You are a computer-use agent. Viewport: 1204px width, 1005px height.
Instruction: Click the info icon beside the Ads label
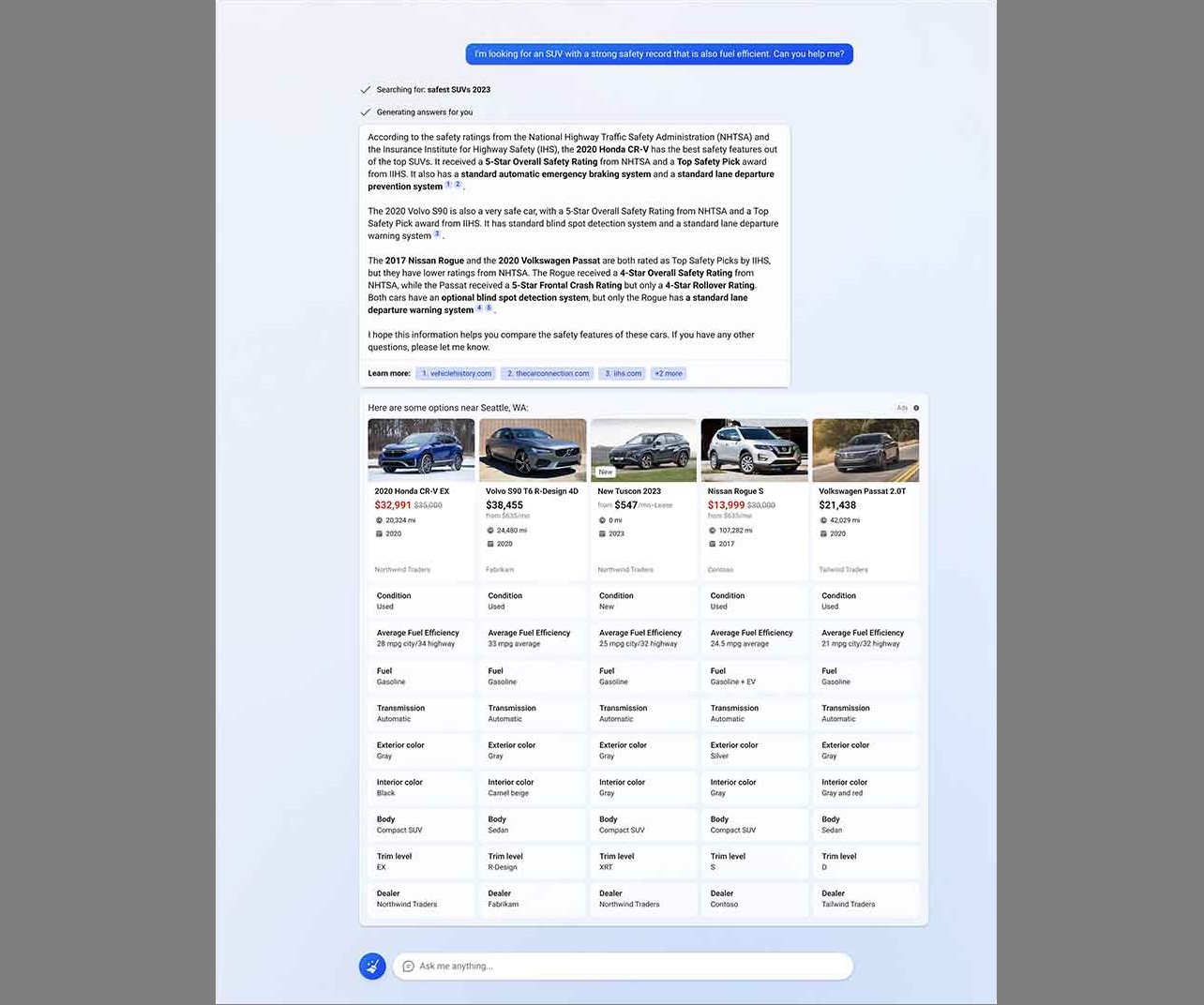tap(916, 408)
